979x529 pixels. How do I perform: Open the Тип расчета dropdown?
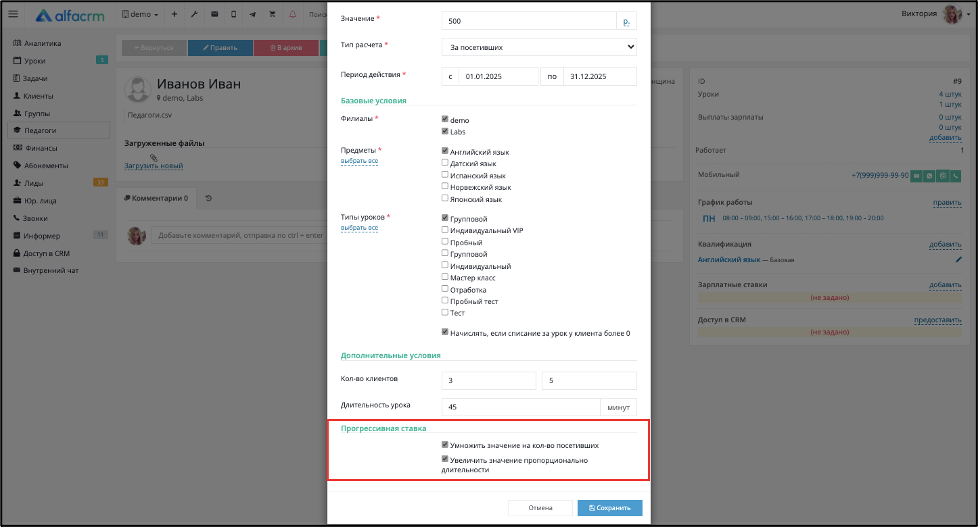tap(539, 47)
